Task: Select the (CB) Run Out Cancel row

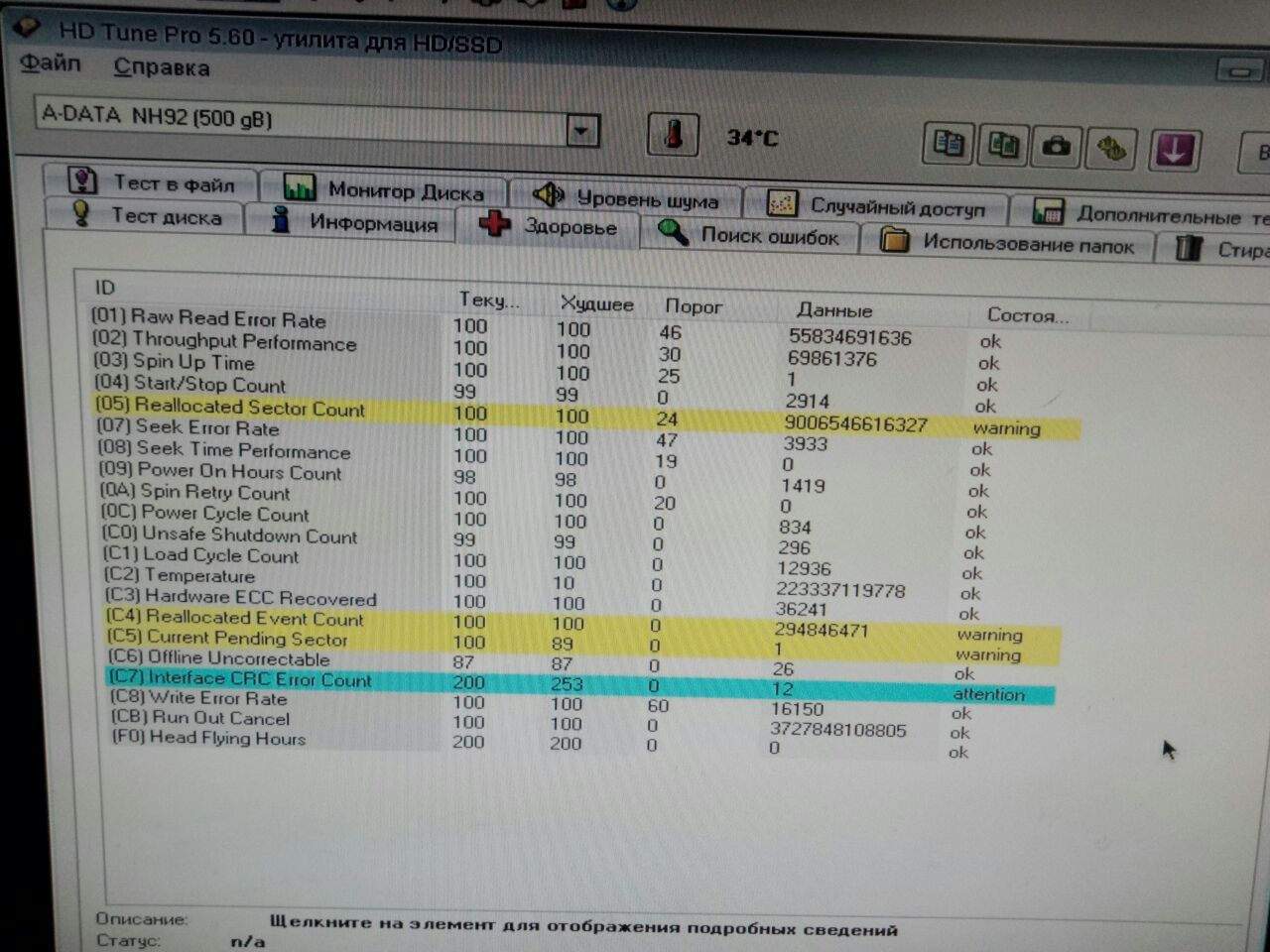Action: pos(542,724)
